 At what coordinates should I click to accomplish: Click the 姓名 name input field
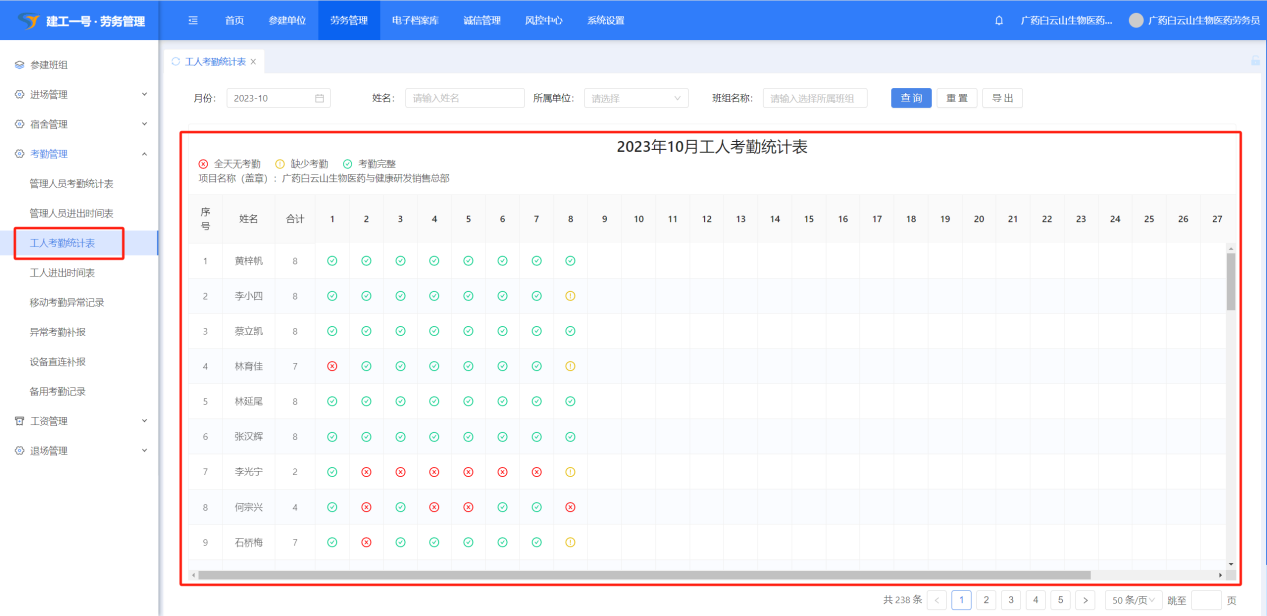(464, 98)
